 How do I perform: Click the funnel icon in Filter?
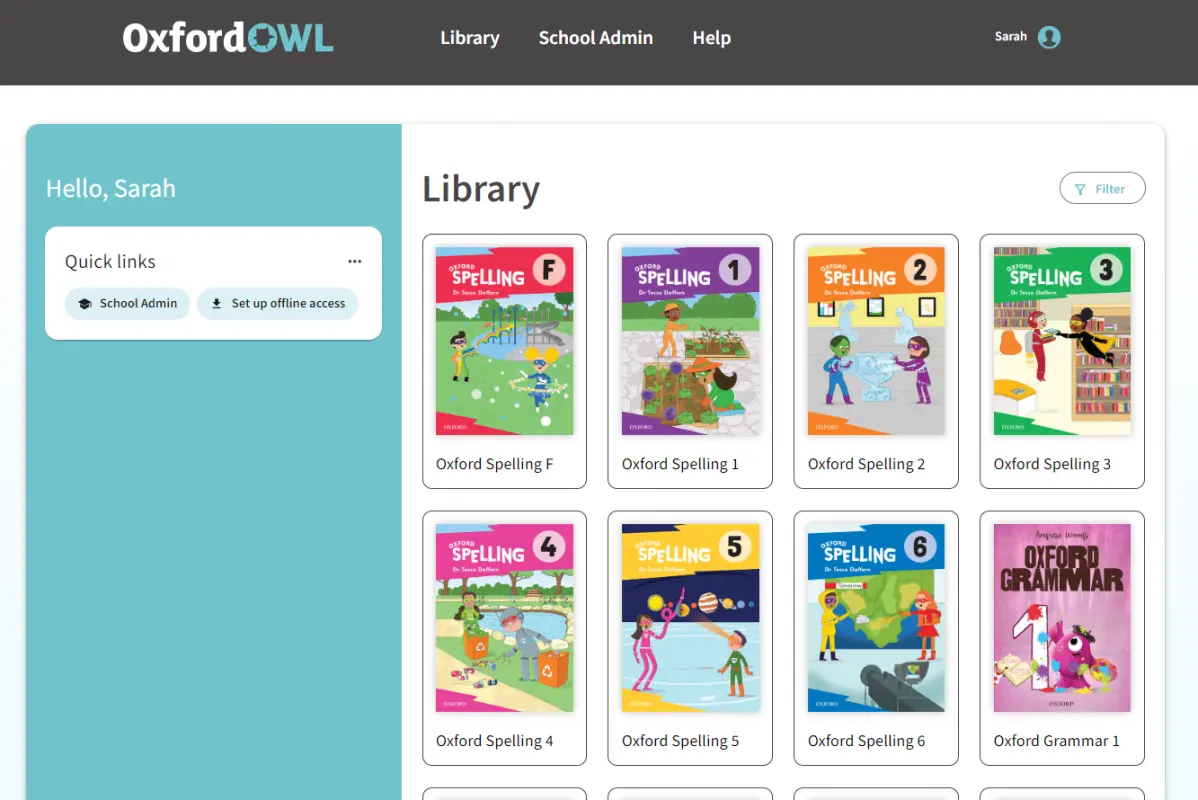[1080, 189]
